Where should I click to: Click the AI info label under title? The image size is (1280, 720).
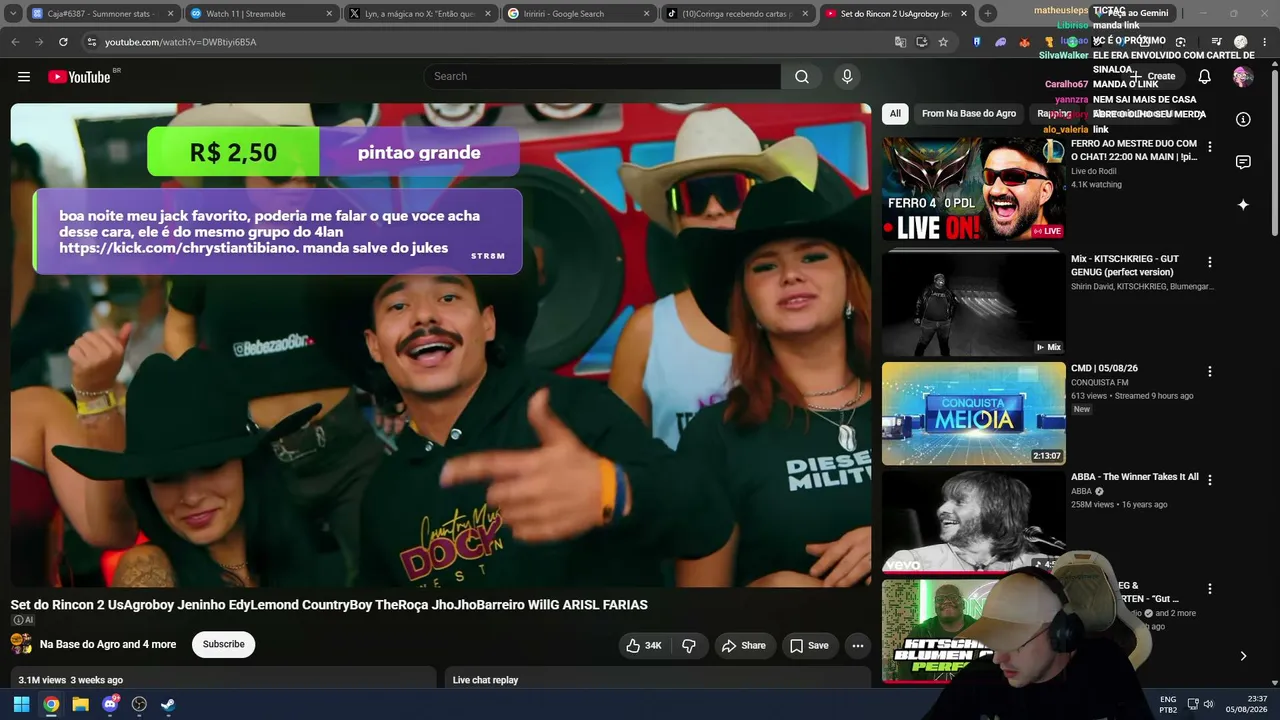pos(23,620)
